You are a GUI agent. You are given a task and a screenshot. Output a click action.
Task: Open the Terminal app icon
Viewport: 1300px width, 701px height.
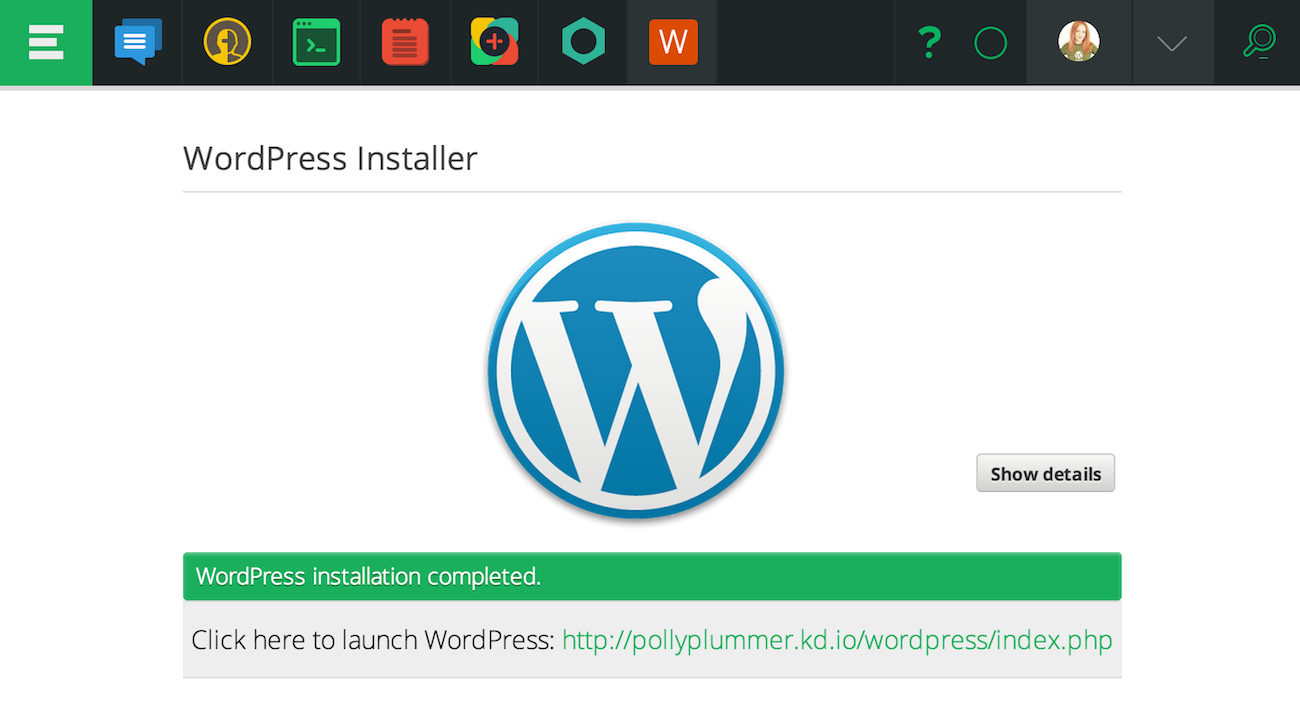pos(316,42)
